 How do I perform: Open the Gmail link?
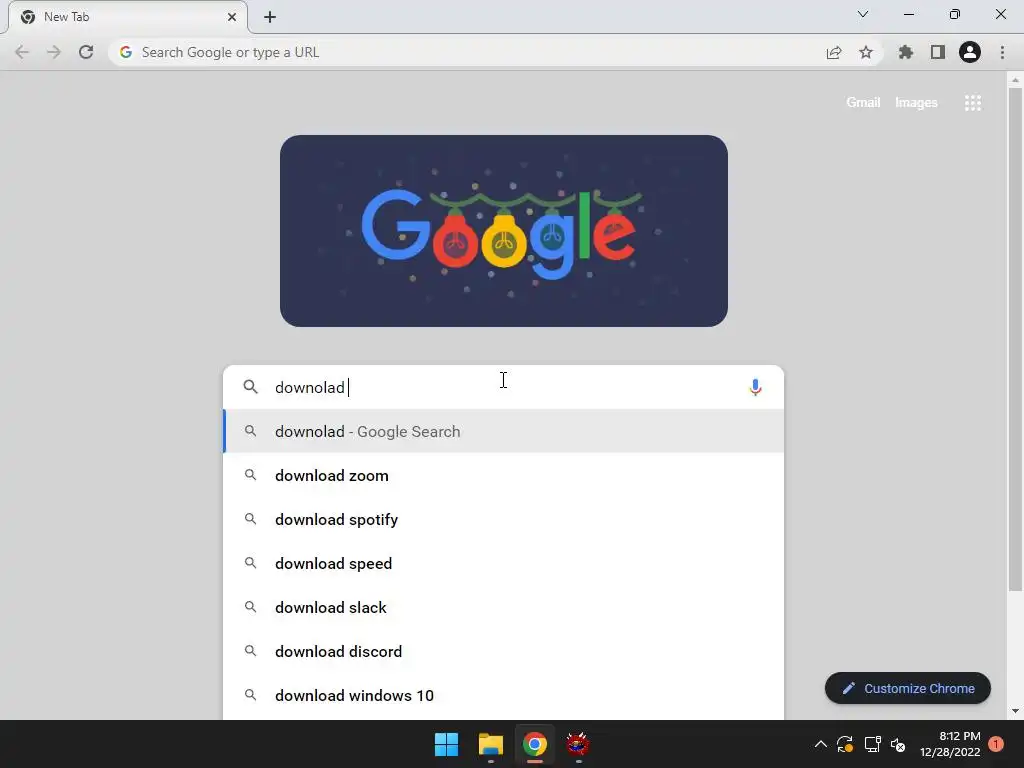[x=863, y=103]
